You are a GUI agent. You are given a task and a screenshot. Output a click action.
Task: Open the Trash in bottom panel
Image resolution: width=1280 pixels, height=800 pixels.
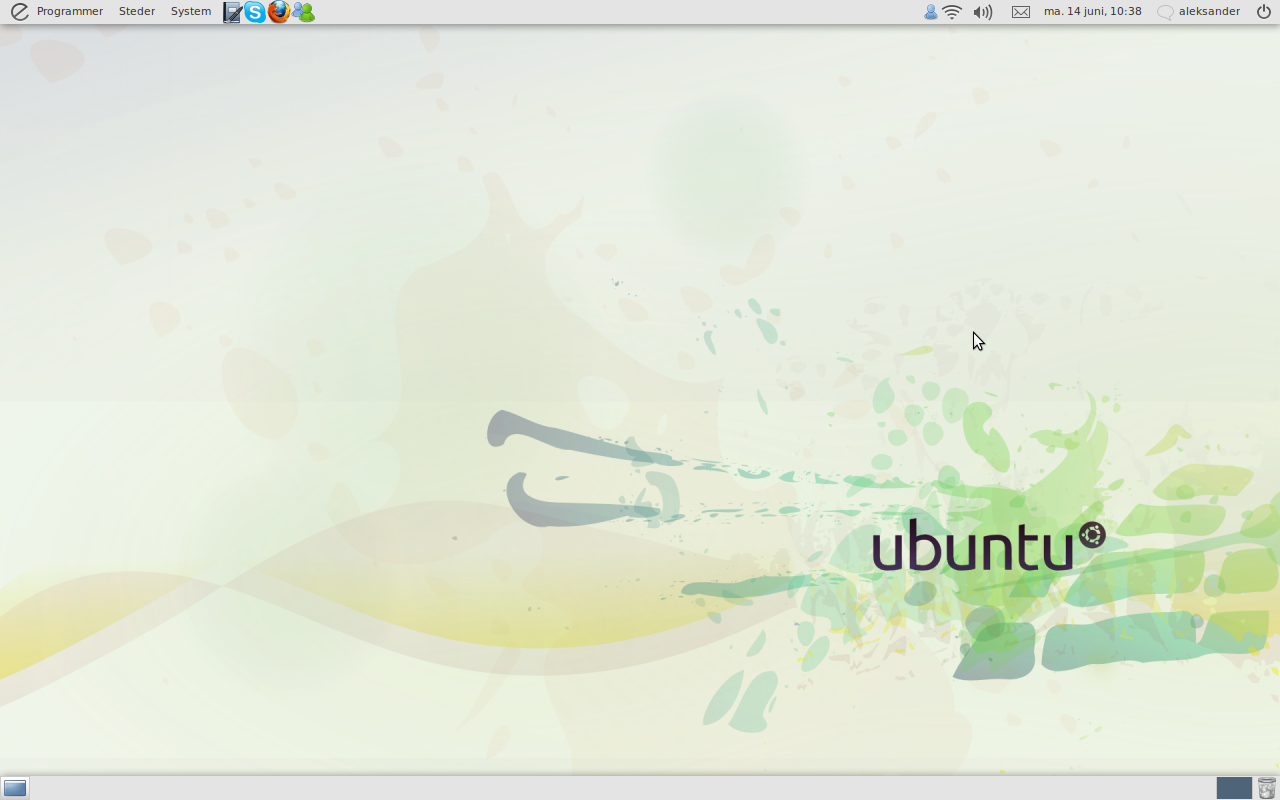(x=1267, y=788)
